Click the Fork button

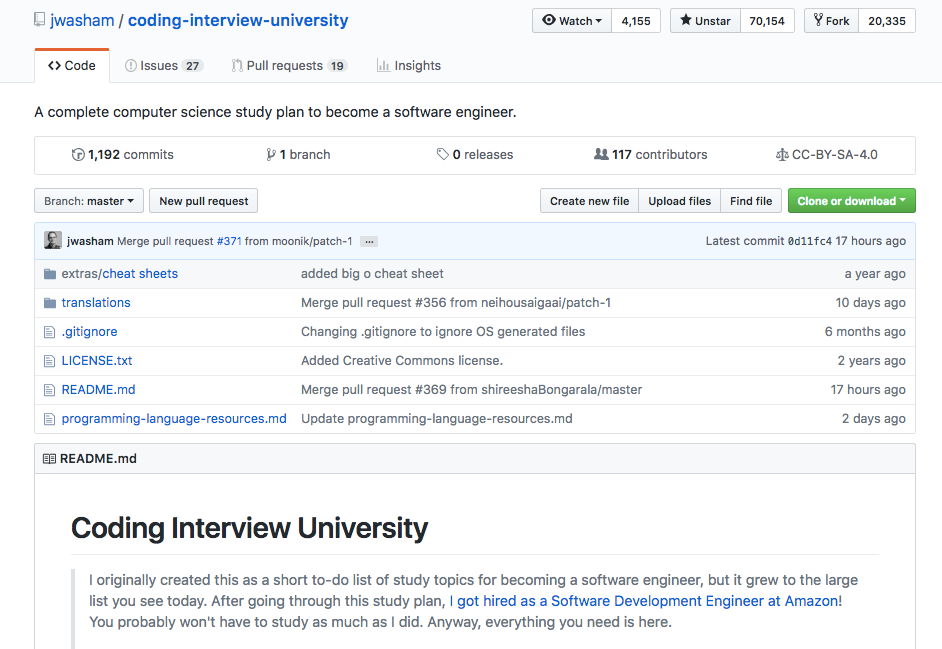[x=831, y=21]
